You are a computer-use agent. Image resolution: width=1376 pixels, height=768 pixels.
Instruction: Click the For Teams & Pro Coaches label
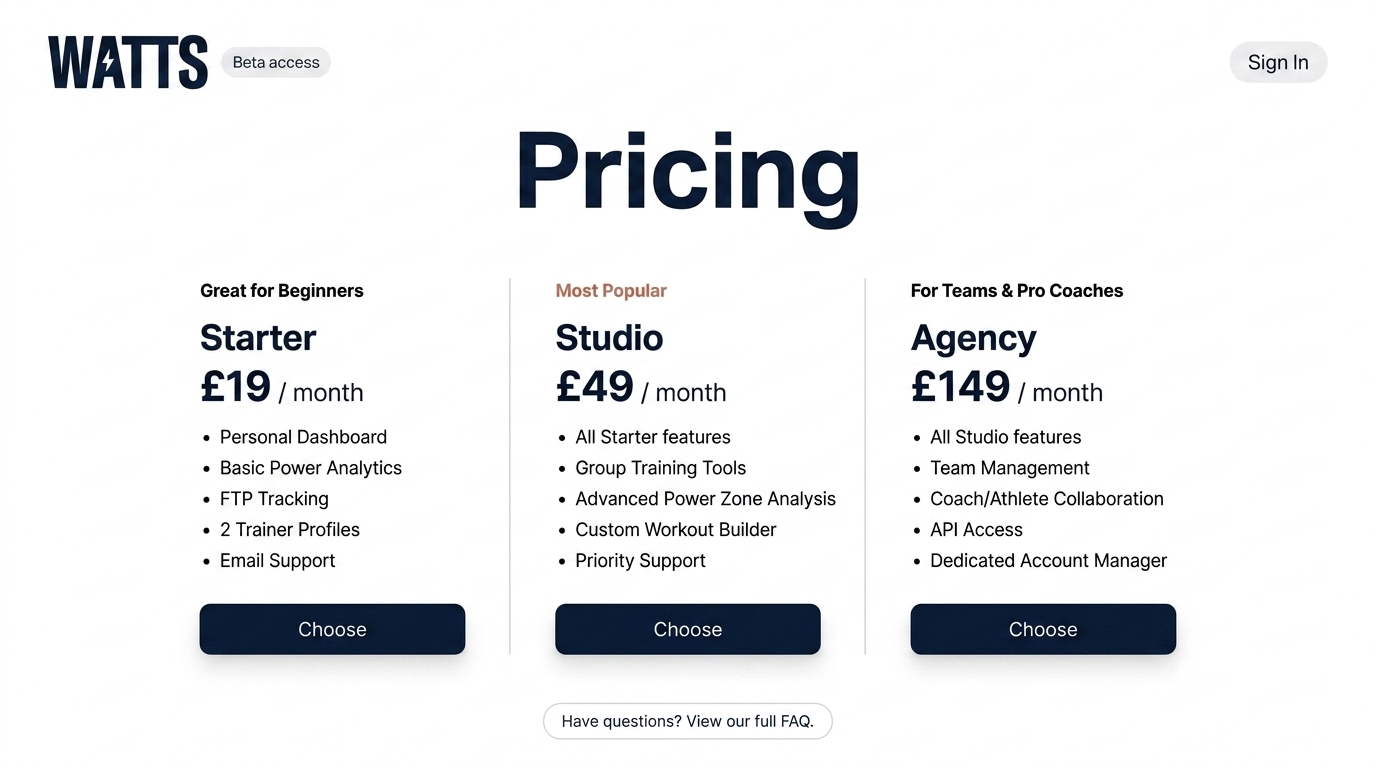pos(1016,291)
